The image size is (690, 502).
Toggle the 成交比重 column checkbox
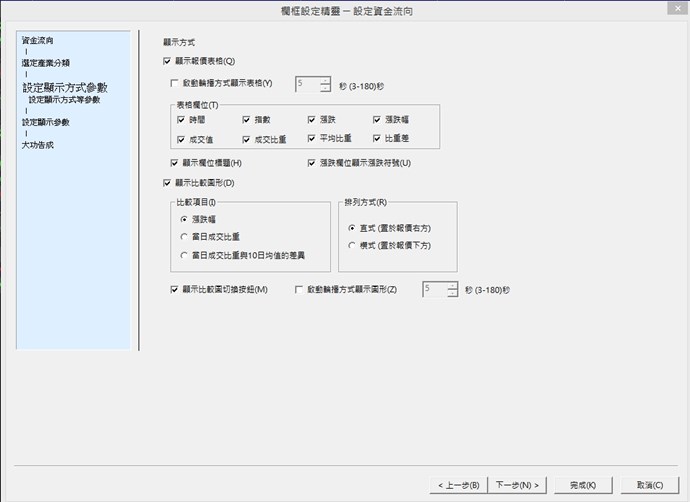(246, 139)
